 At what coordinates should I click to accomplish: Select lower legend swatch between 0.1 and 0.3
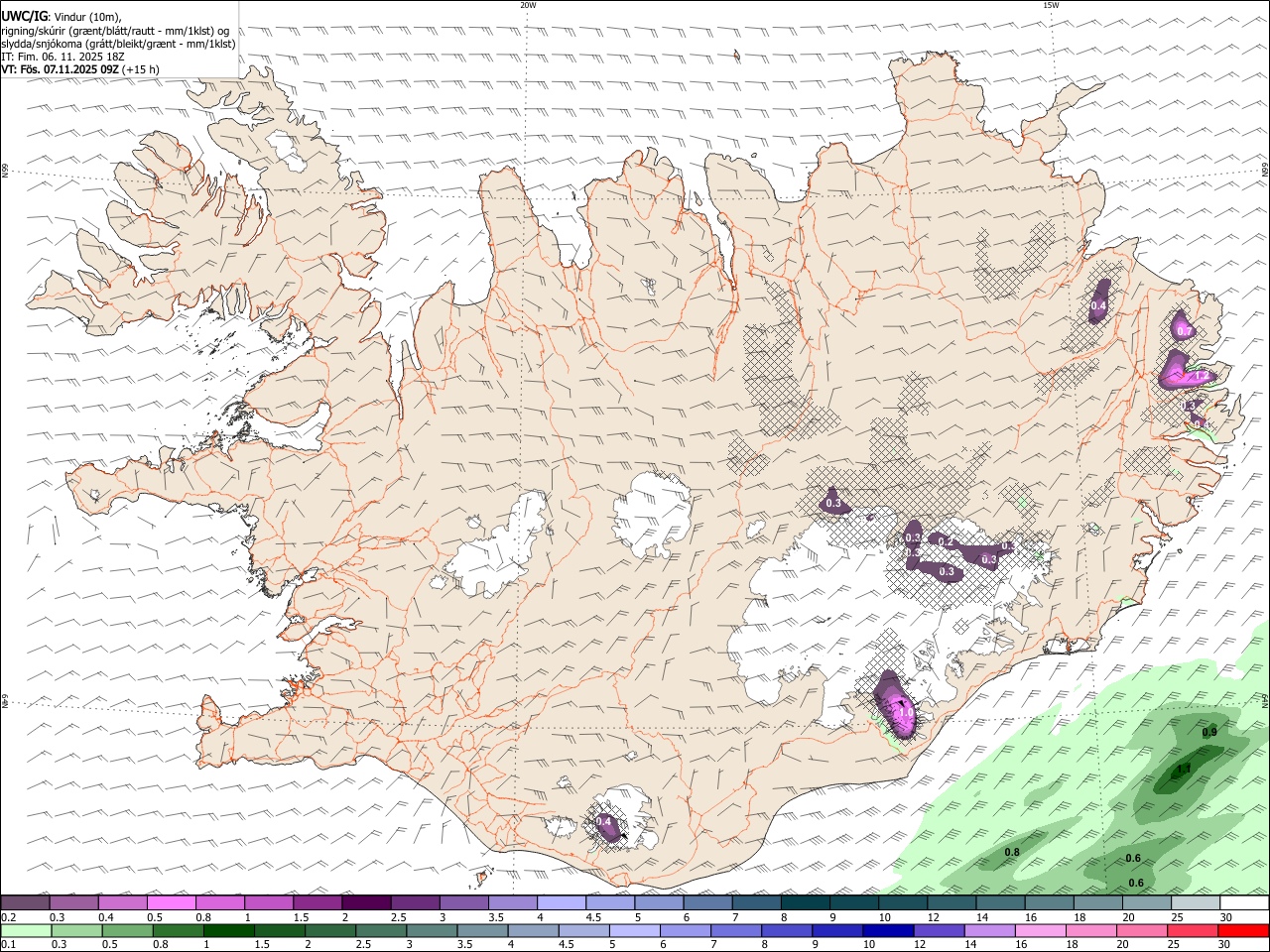coord(26,930)
